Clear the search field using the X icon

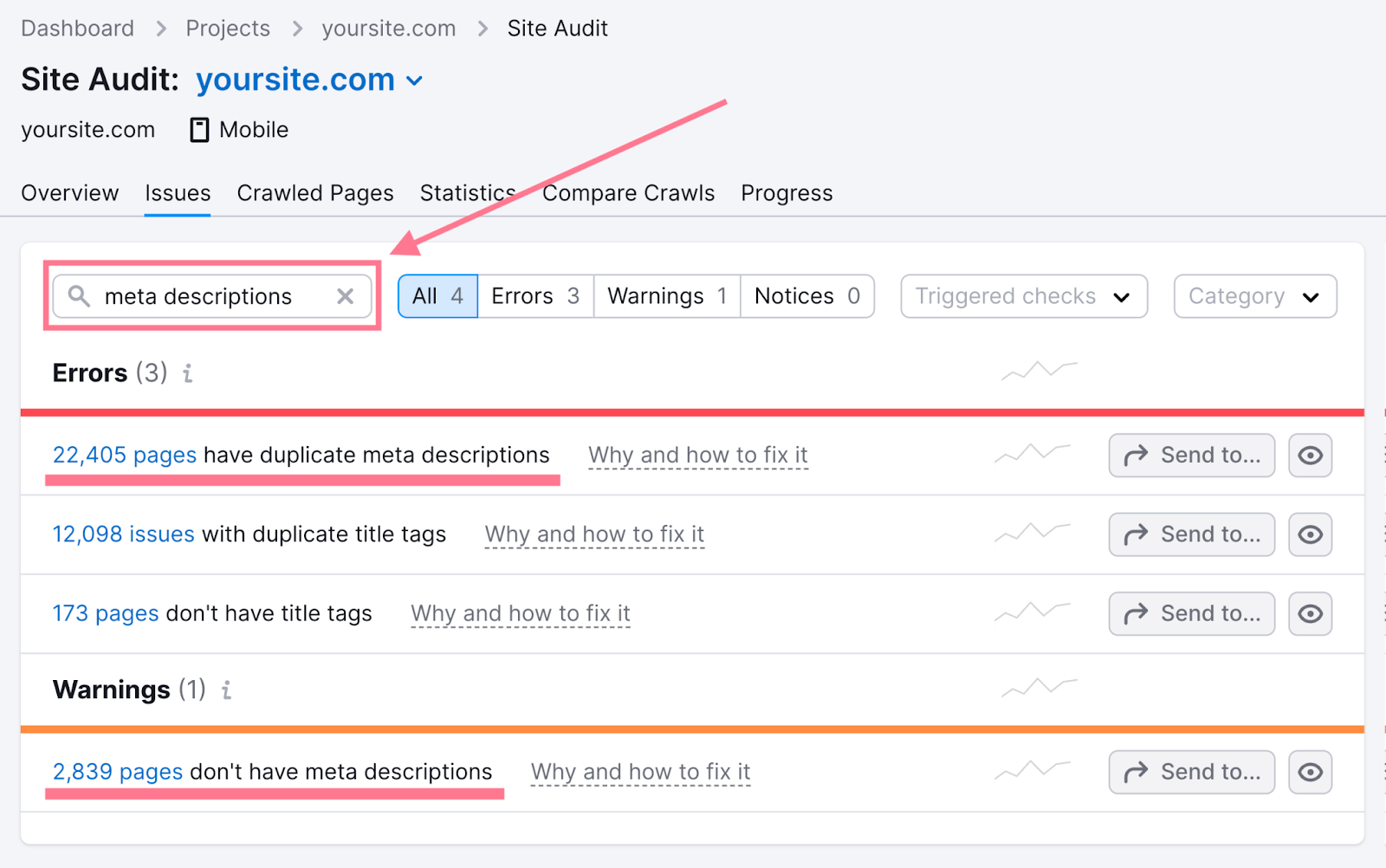(x=345, y=296)
